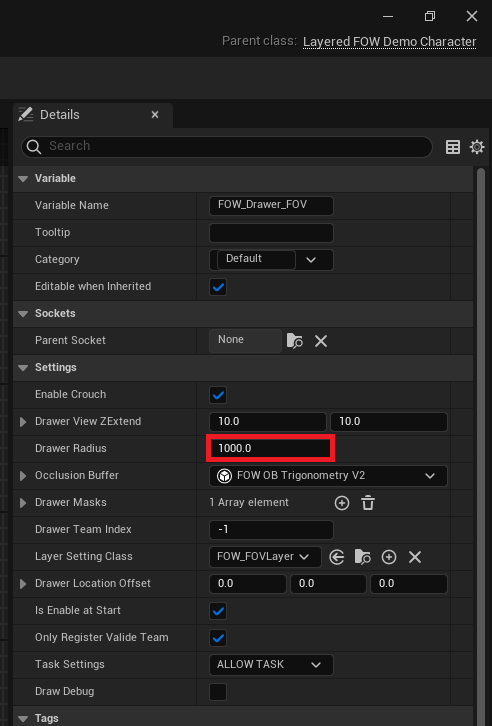The width and height of the screenshot is (492, 726).
Task: Clear the Parent Socket with X icon
Action: coord(321,341)
